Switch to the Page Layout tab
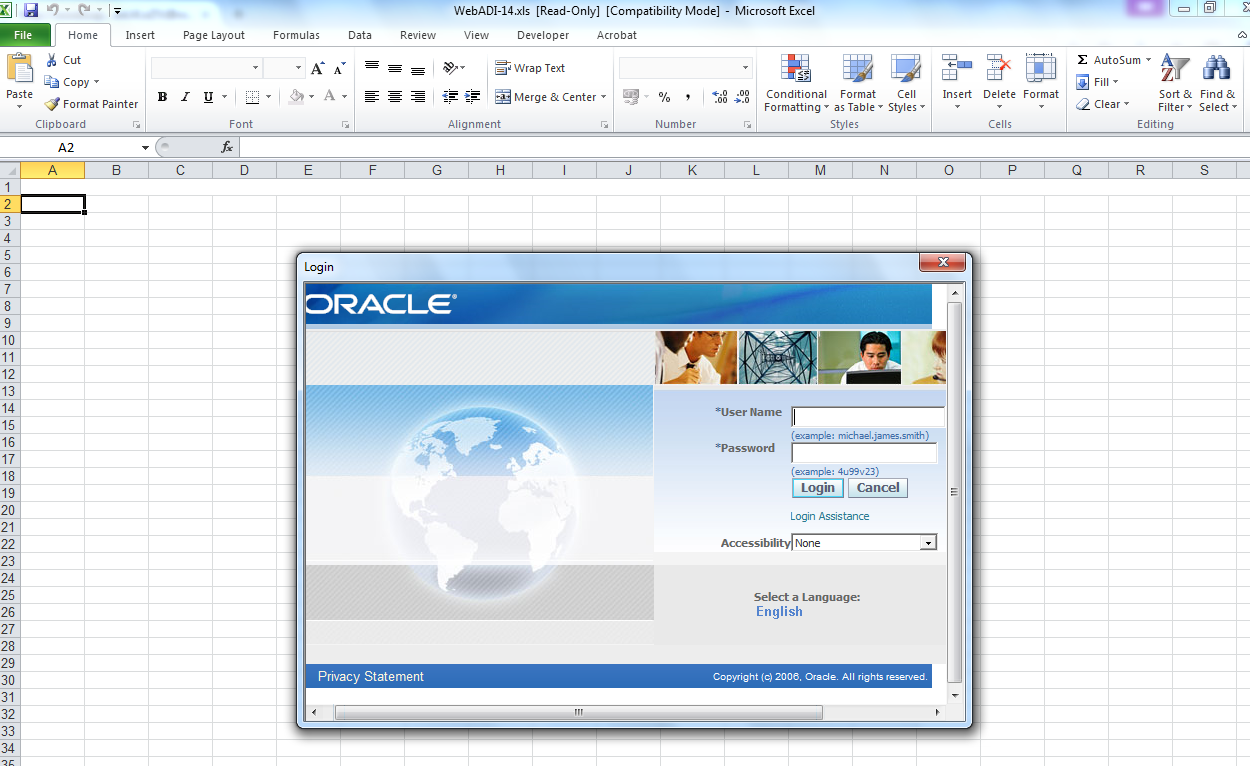Viewport: 1250px width, 766px height. click(x=214, y=35)
